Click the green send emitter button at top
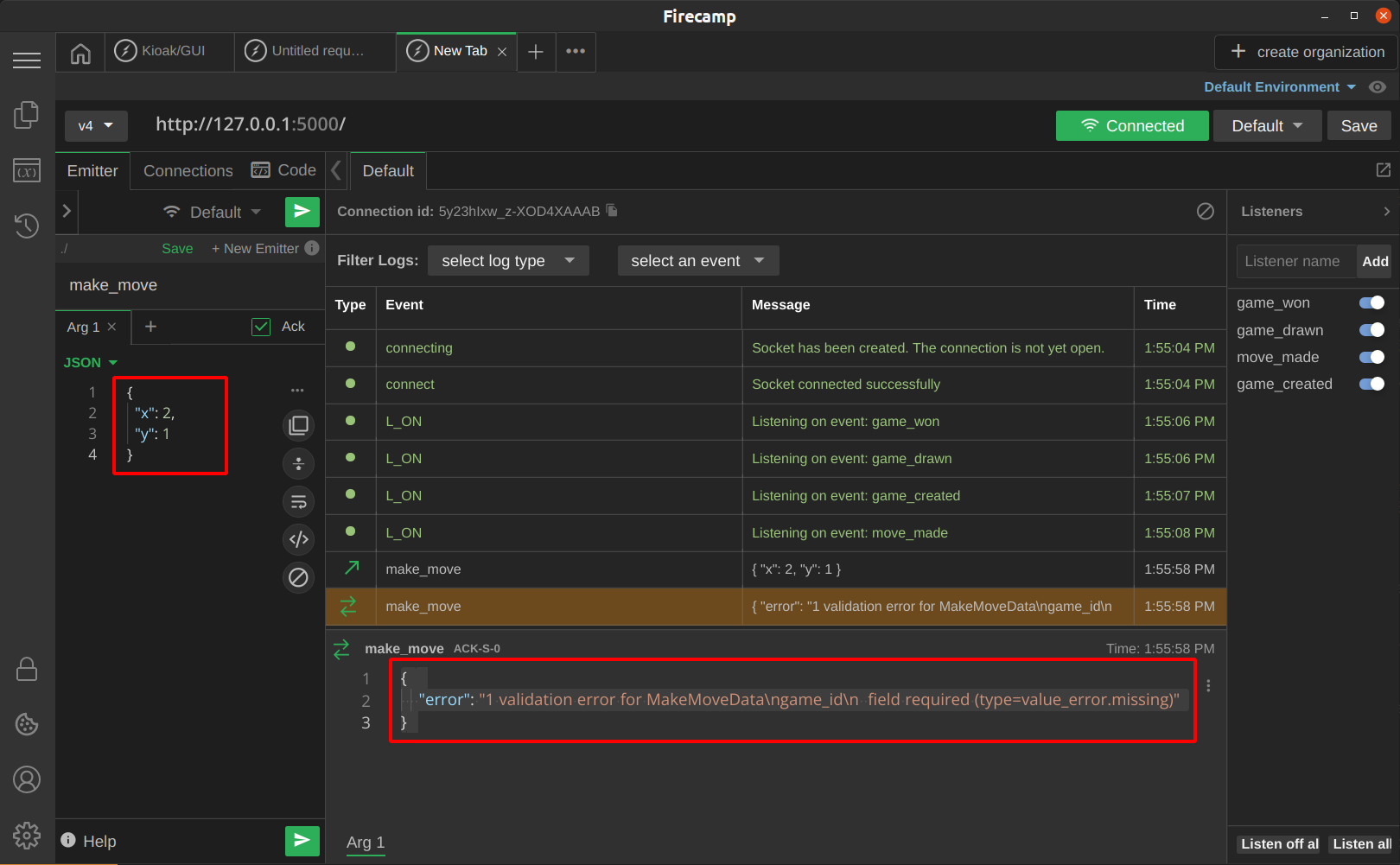The width and height of the screenshot is (1400, 865). (x=302, y=212)
